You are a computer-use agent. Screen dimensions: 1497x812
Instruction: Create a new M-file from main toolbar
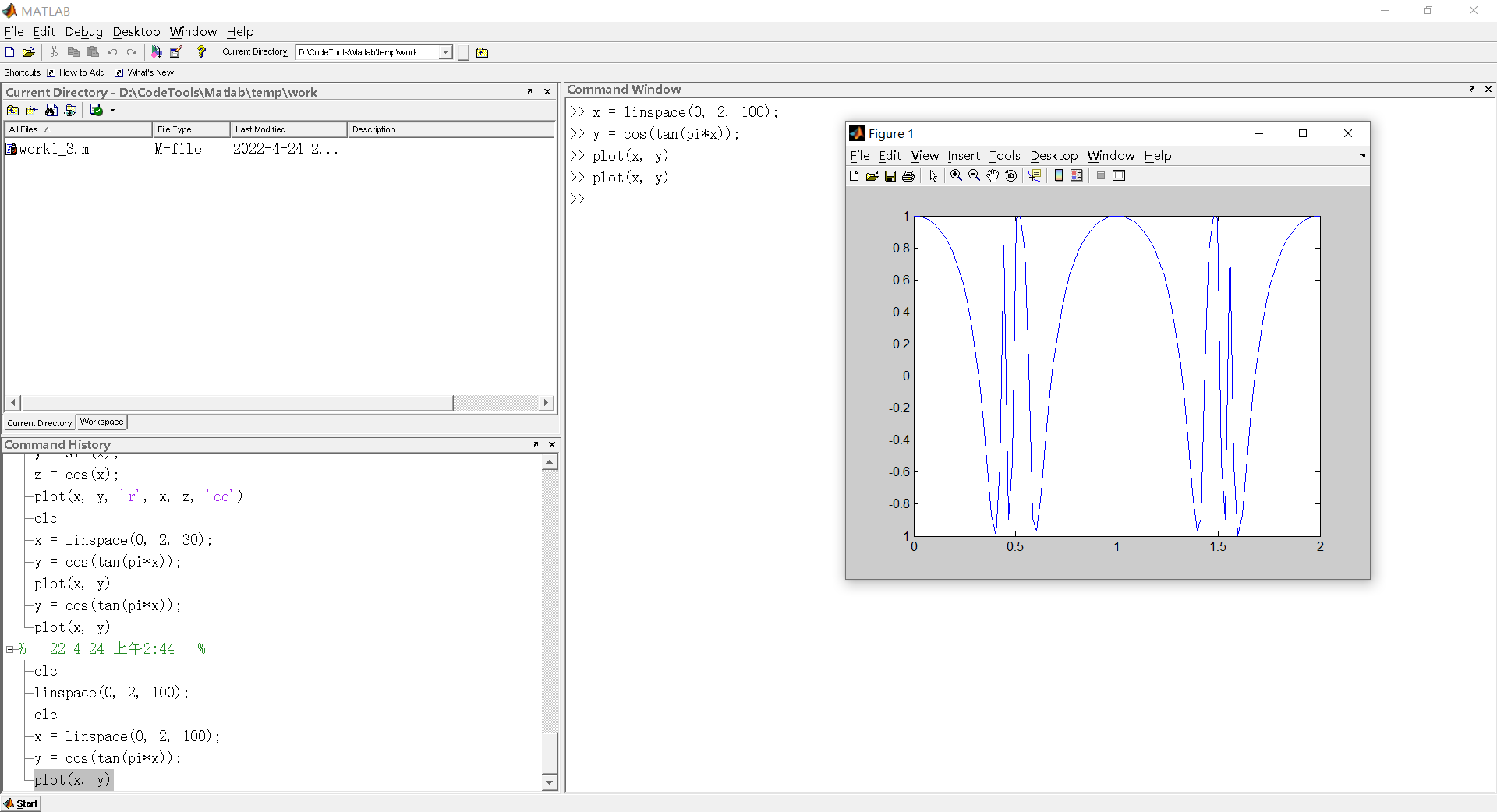9,52
